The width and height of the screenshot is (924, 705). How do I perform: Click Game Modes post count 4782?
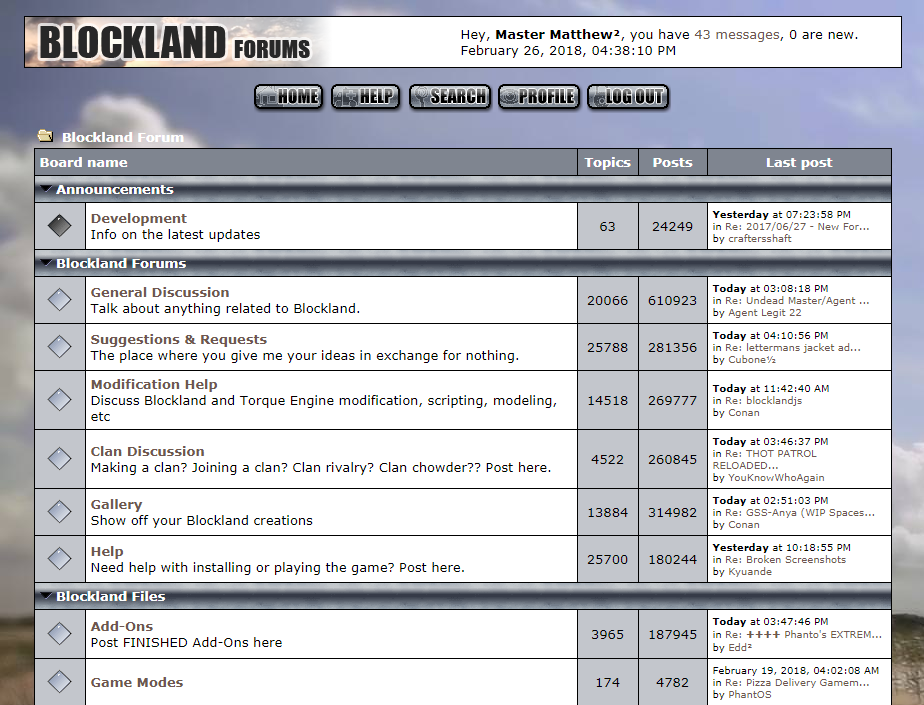point(672,683)
